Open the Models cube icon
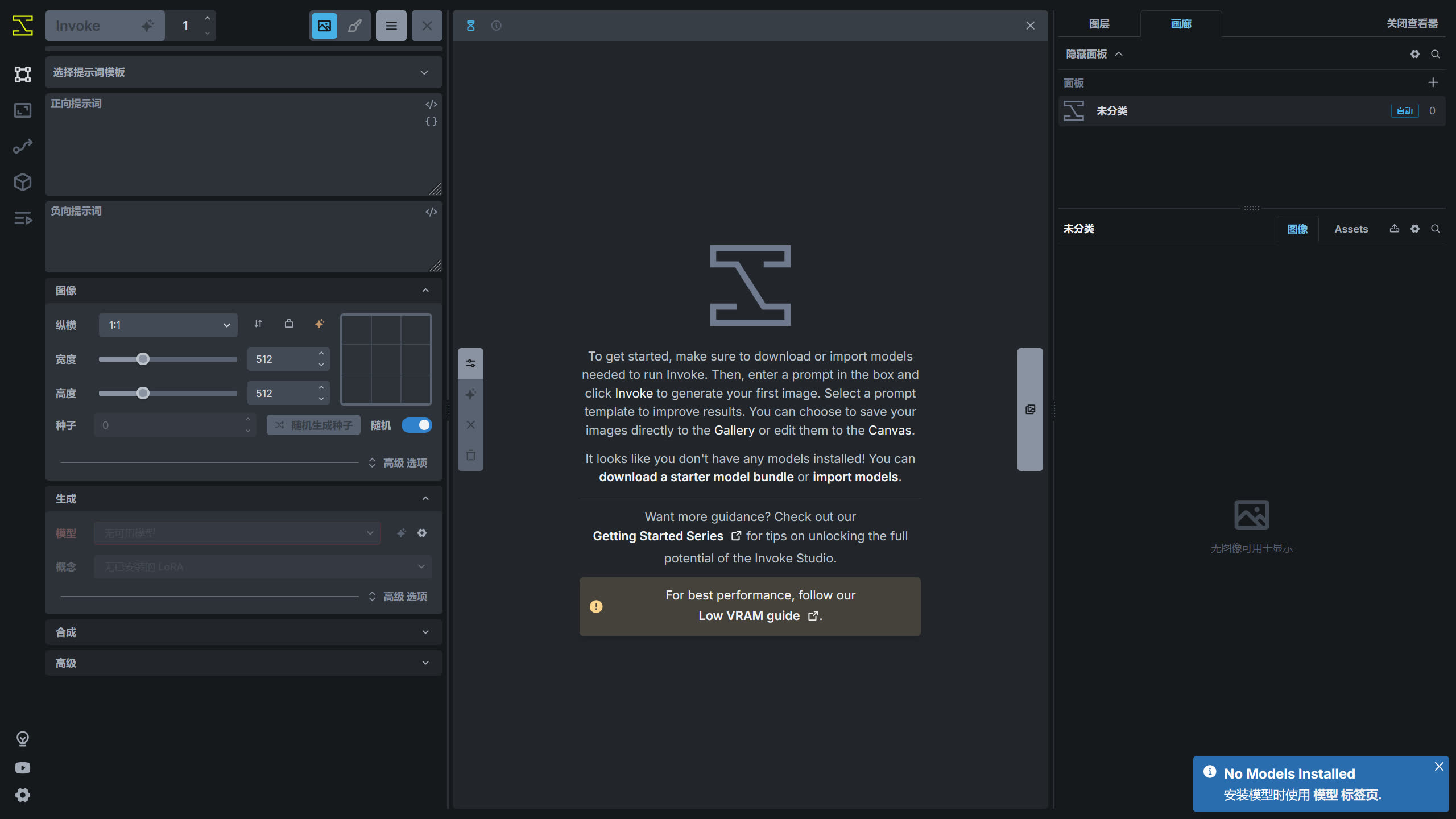Screen dimensions: 1456x819 coord(23,182)
